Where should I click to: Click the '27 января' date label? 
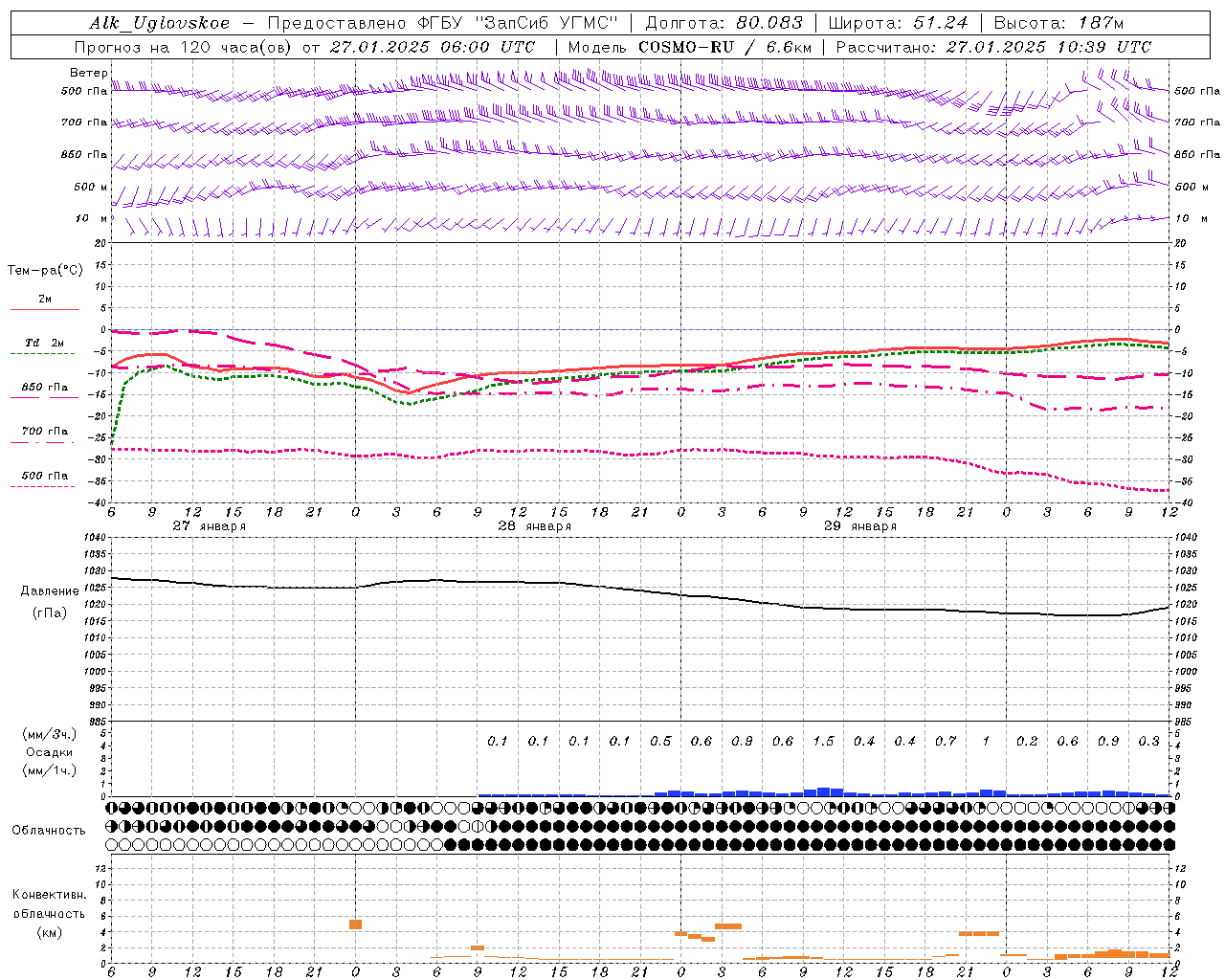(x=210, y=526)
